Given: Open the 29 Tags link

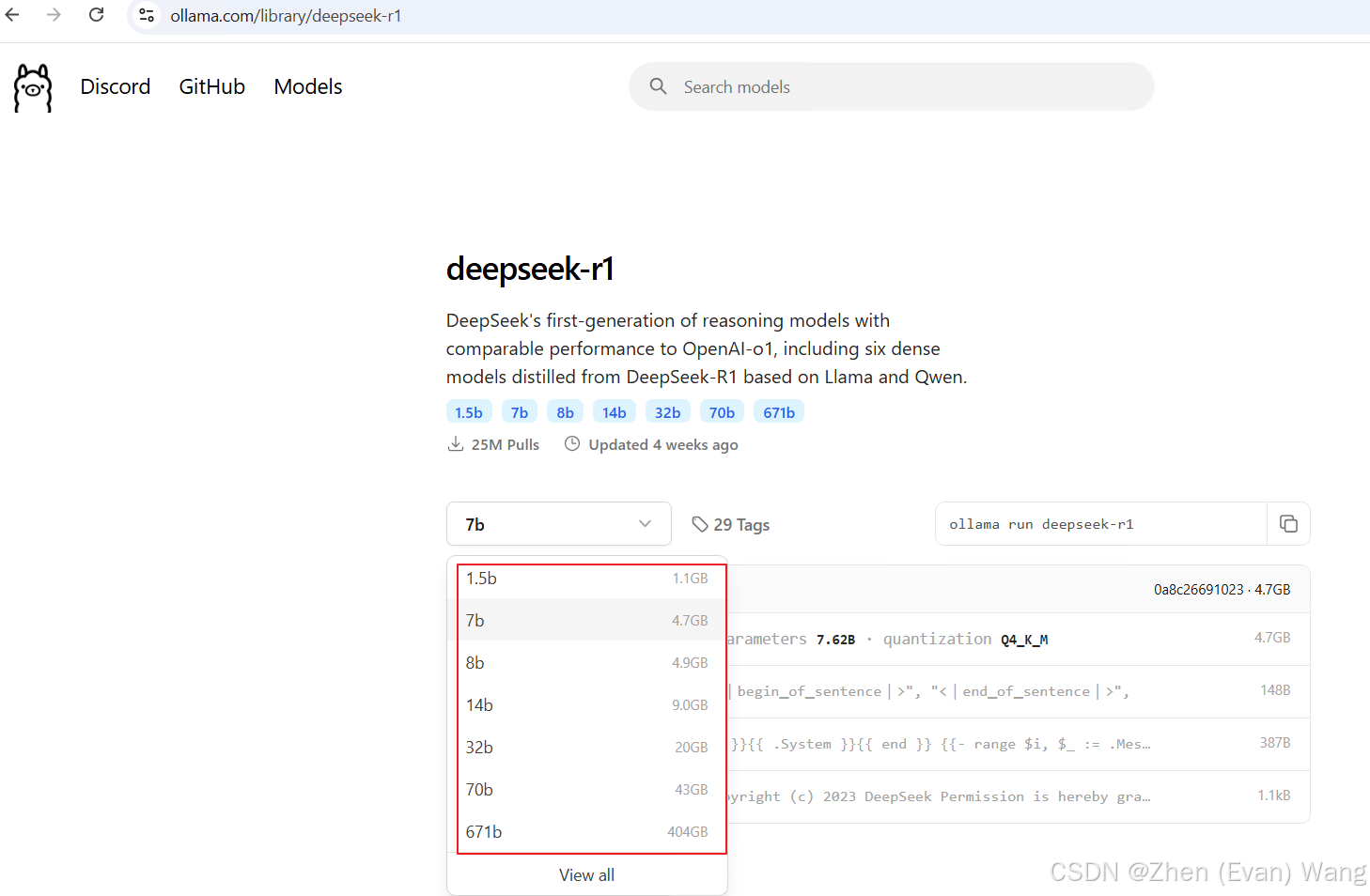Looking at the screenshot, I should pos(731,524).
